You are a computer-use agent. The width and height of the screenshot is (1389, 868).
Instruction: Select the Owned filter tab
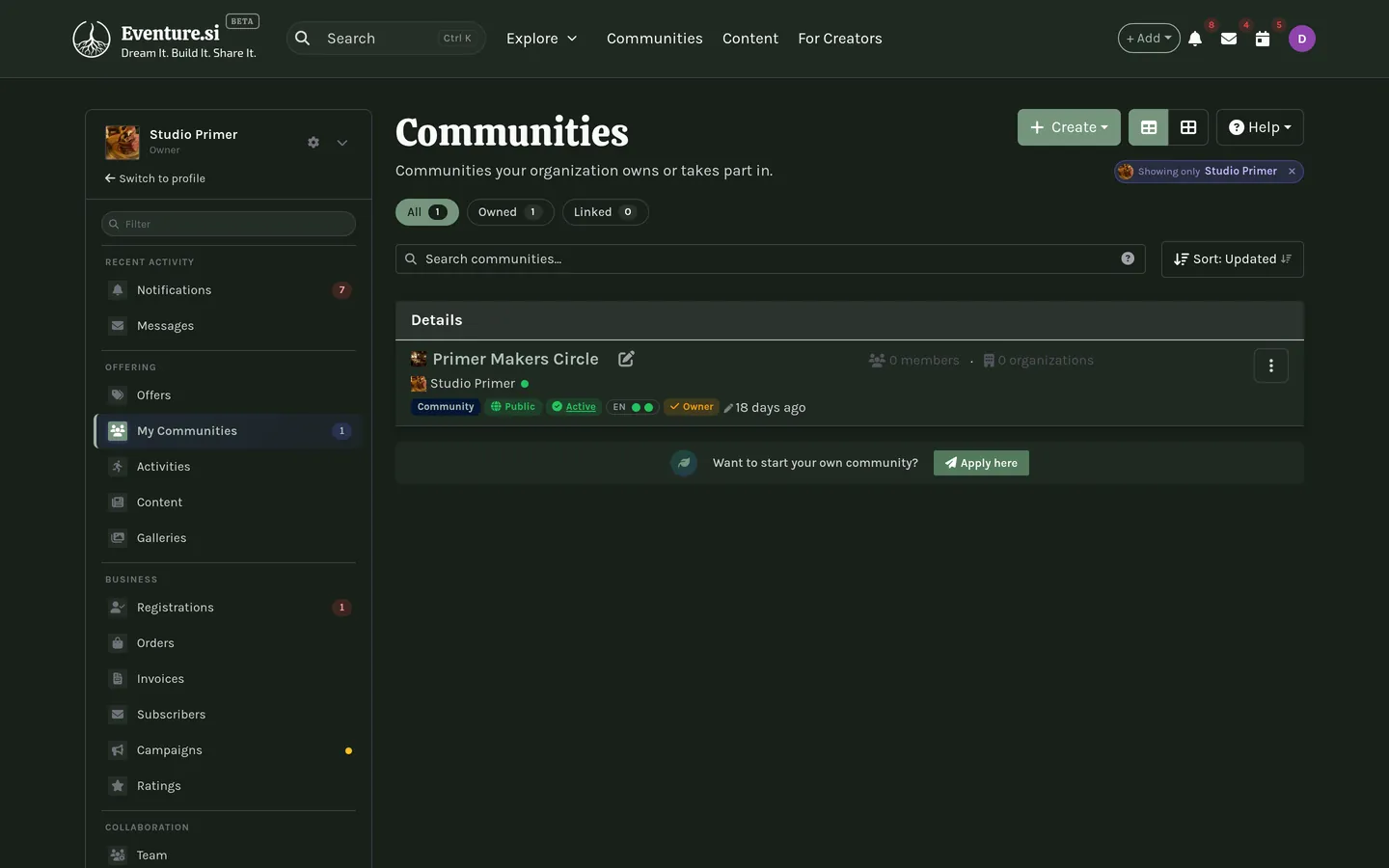(510, 212)
